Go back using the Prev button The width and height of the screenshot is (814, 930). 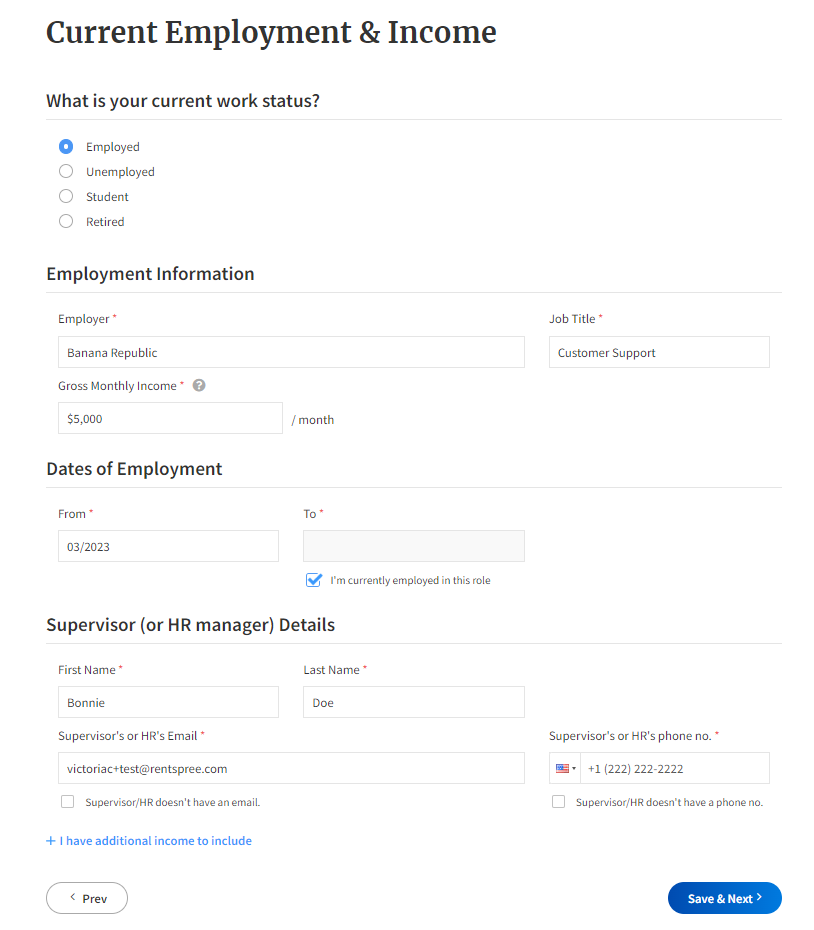86,898
